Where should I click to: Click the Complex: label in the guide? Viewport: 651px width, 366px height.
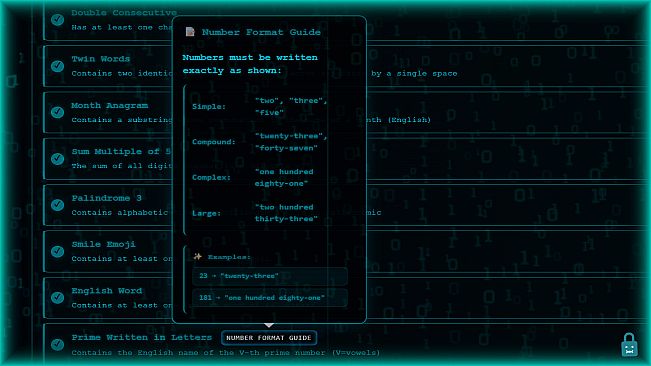[x=211, y=178]
